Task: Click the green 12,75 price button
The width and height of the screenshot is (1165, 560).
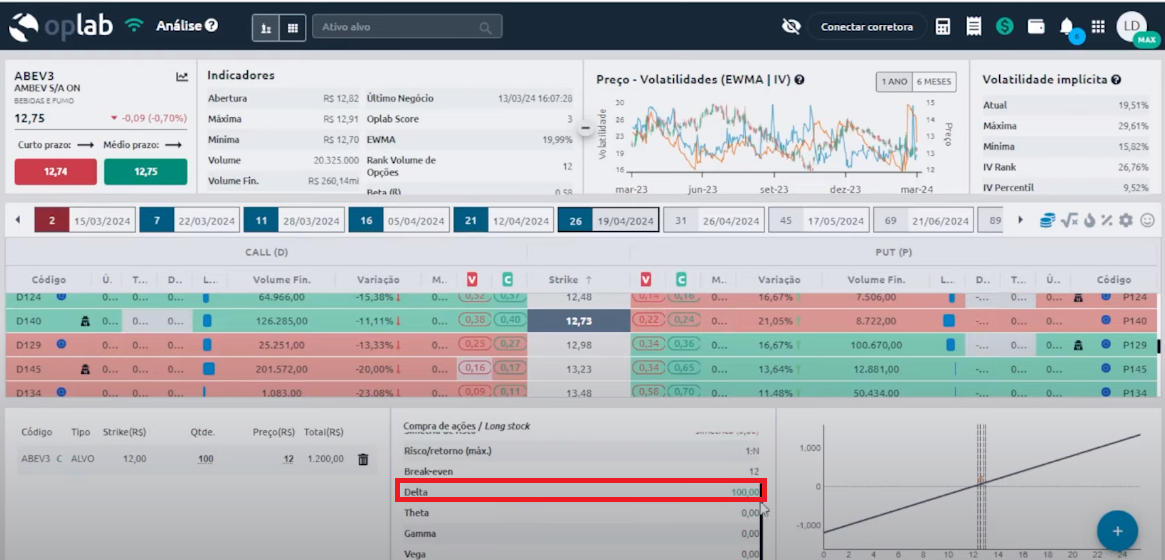Action: [146, 172]
